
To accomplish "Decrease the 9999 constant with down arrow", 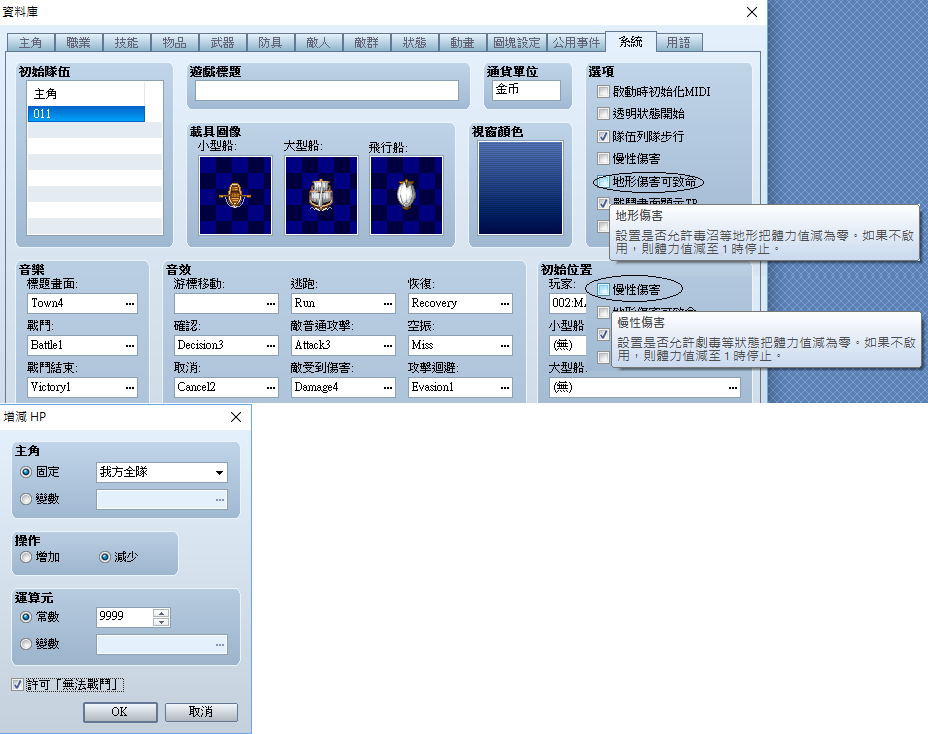I will [161, 622].
